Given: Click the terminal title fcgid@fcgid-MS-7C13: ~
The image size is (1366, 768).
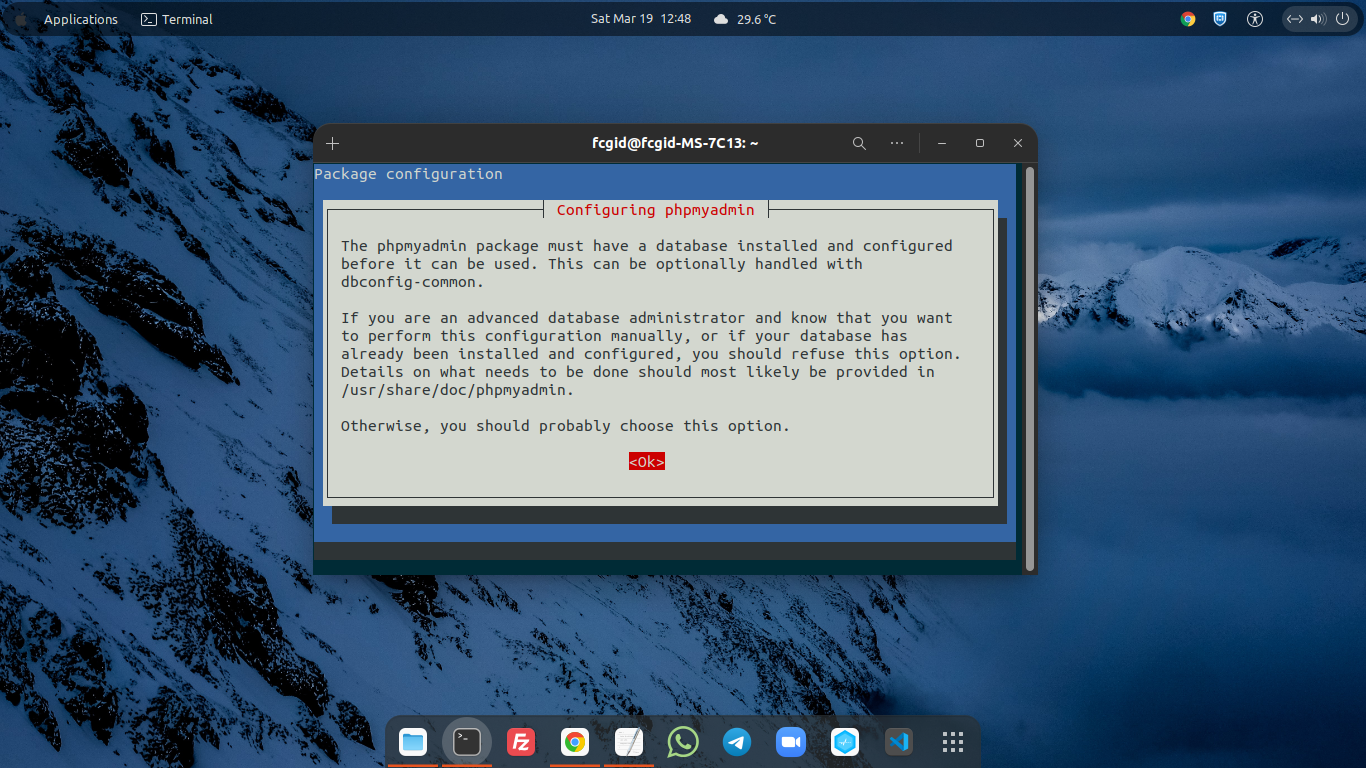Looking at the screenshot, I should pos(675,143).
